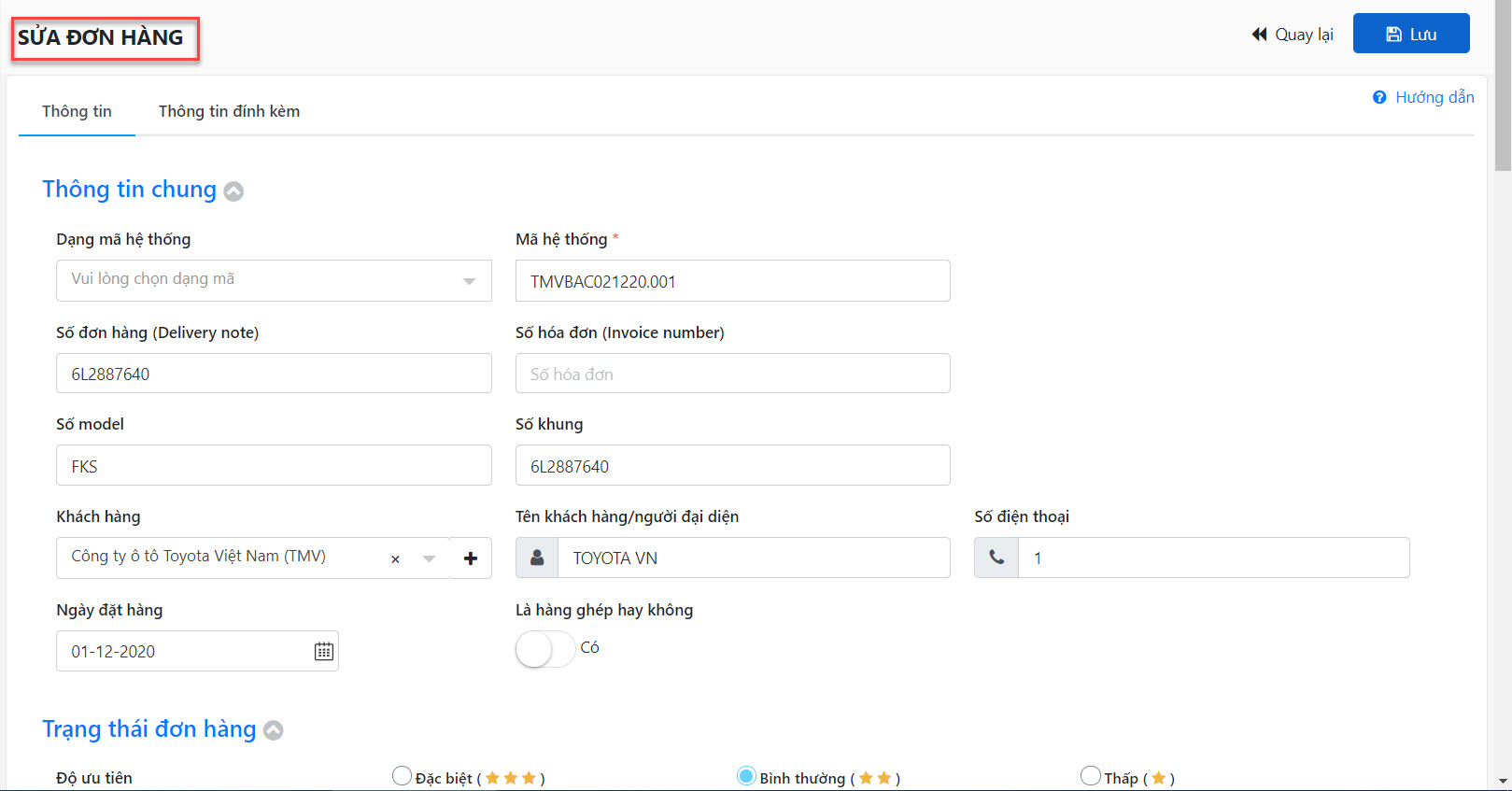Image resolution: width=1512 pixels, height=791 pixels.
Task: Open the Khách hàng dropdown arrow
Action: (x=429, y=558)
